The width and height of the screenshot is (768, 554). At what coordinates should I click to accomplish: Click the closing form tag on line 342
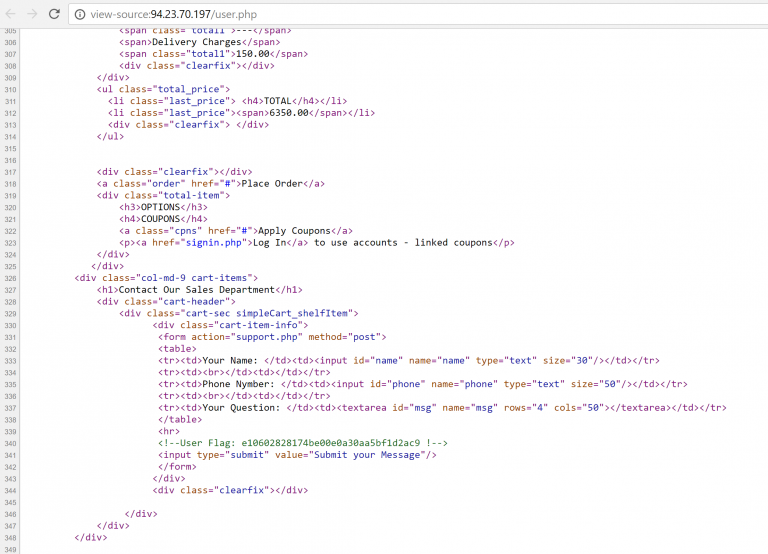tap(177, 467)
